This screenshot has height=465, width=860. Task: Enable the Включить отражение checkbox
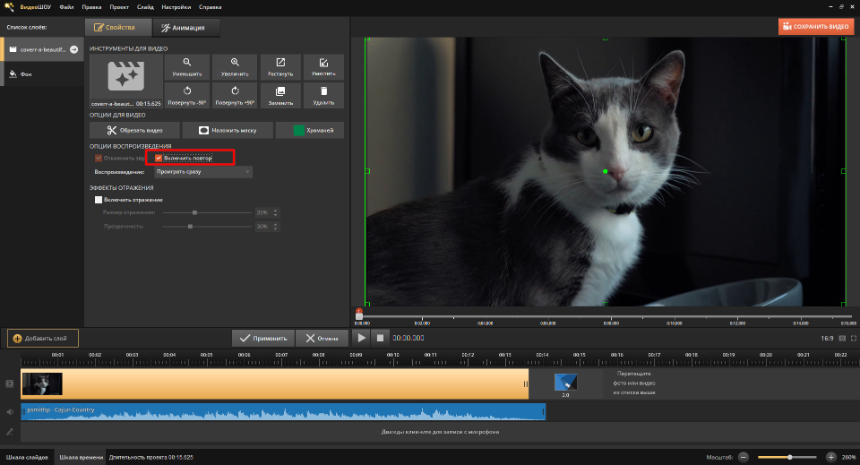point(98,199)
